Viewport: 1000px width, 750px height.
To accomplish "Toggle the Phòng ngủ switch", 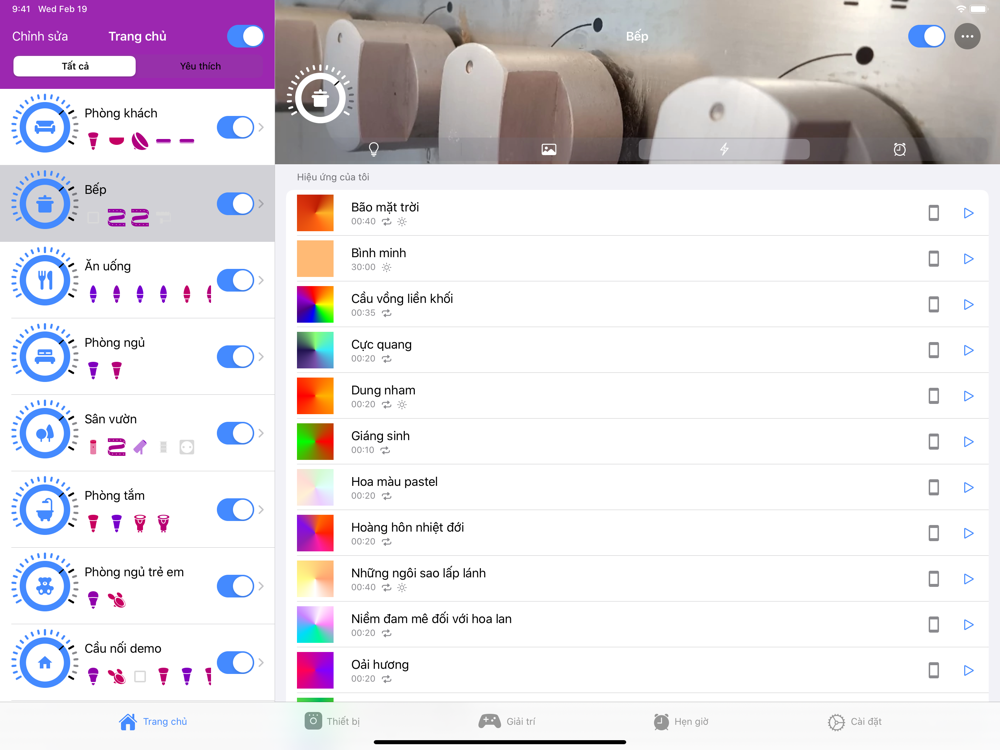I will point(235,357).
